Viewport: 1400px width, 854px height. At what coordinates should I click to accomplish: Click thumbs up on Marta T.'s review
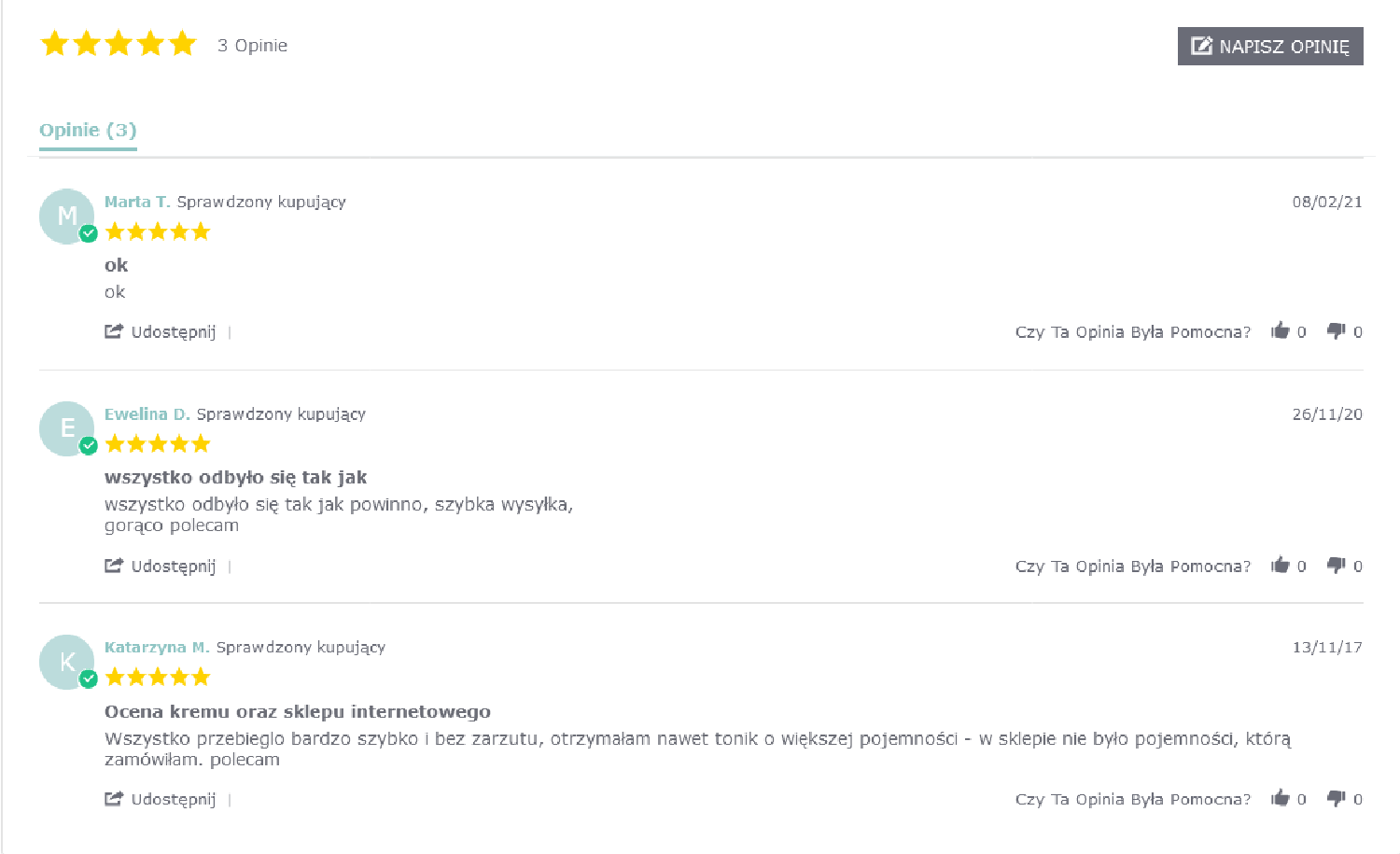coord(1280,330)
